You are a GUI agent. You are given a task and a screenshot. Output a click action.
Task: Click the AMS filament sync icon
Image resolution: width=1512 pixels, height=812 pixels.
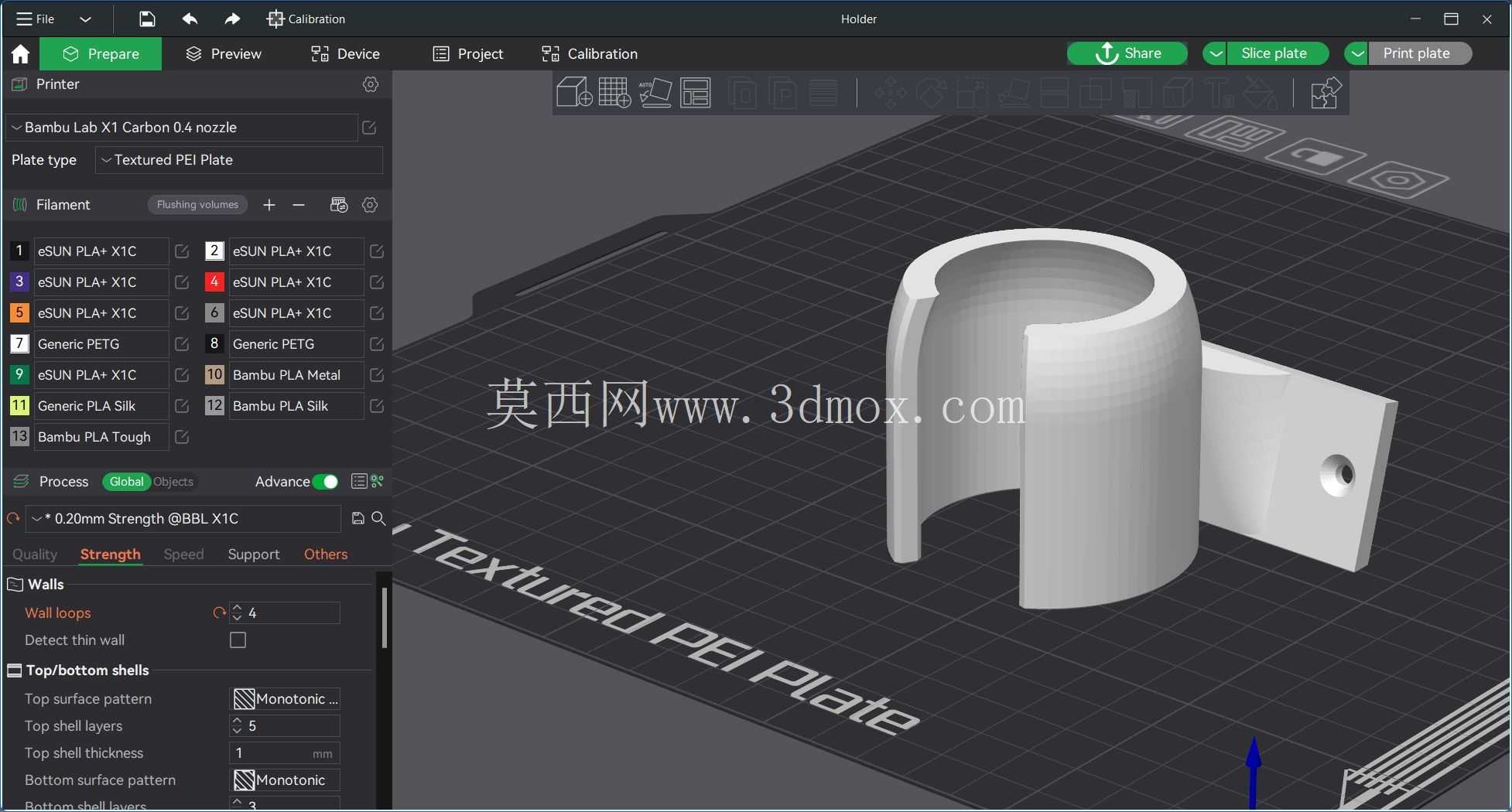point(339,205)
